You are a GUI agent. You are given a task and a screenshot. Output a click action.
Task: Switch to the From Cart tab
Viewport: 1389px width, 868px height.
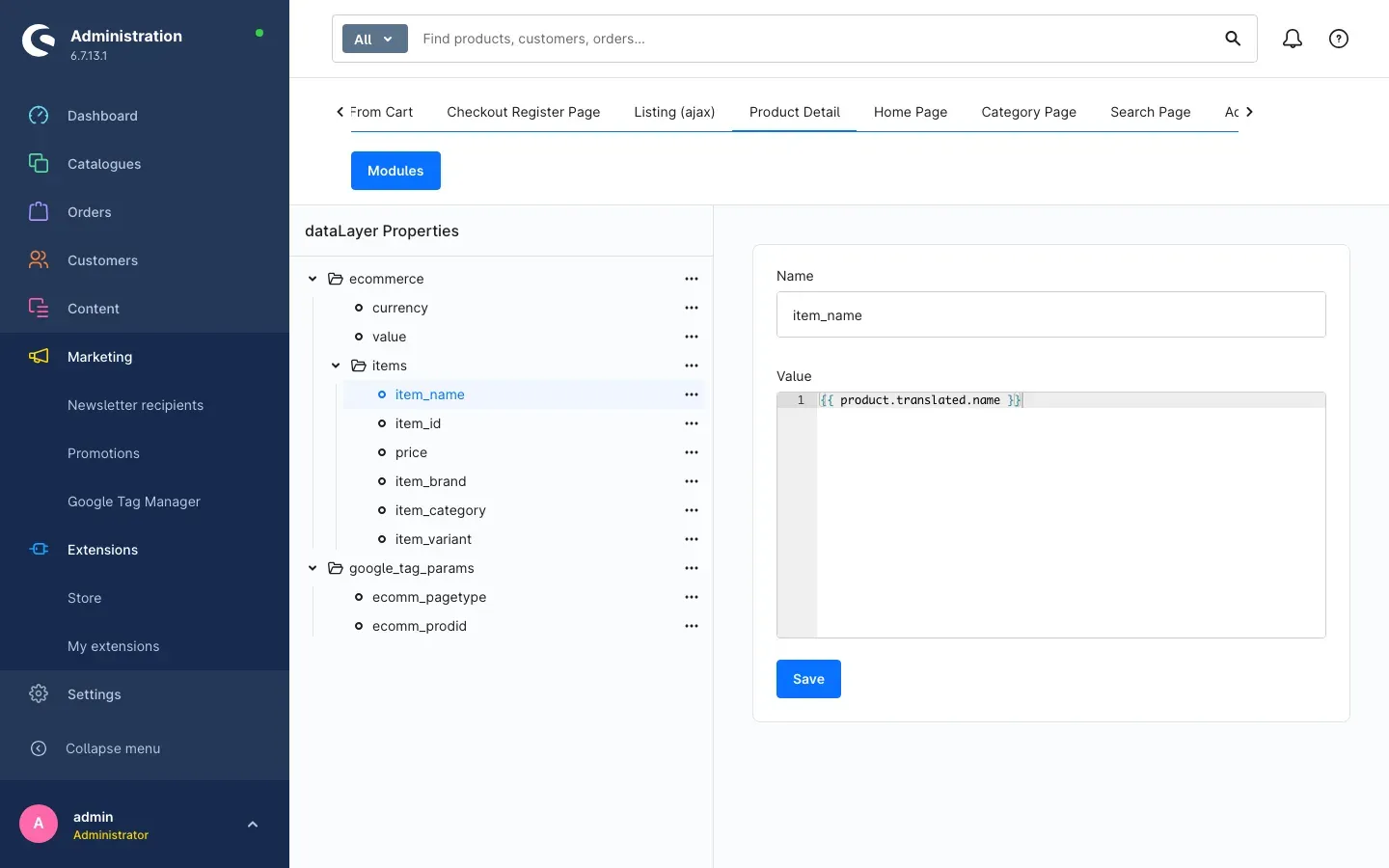[x=383, y=112]
